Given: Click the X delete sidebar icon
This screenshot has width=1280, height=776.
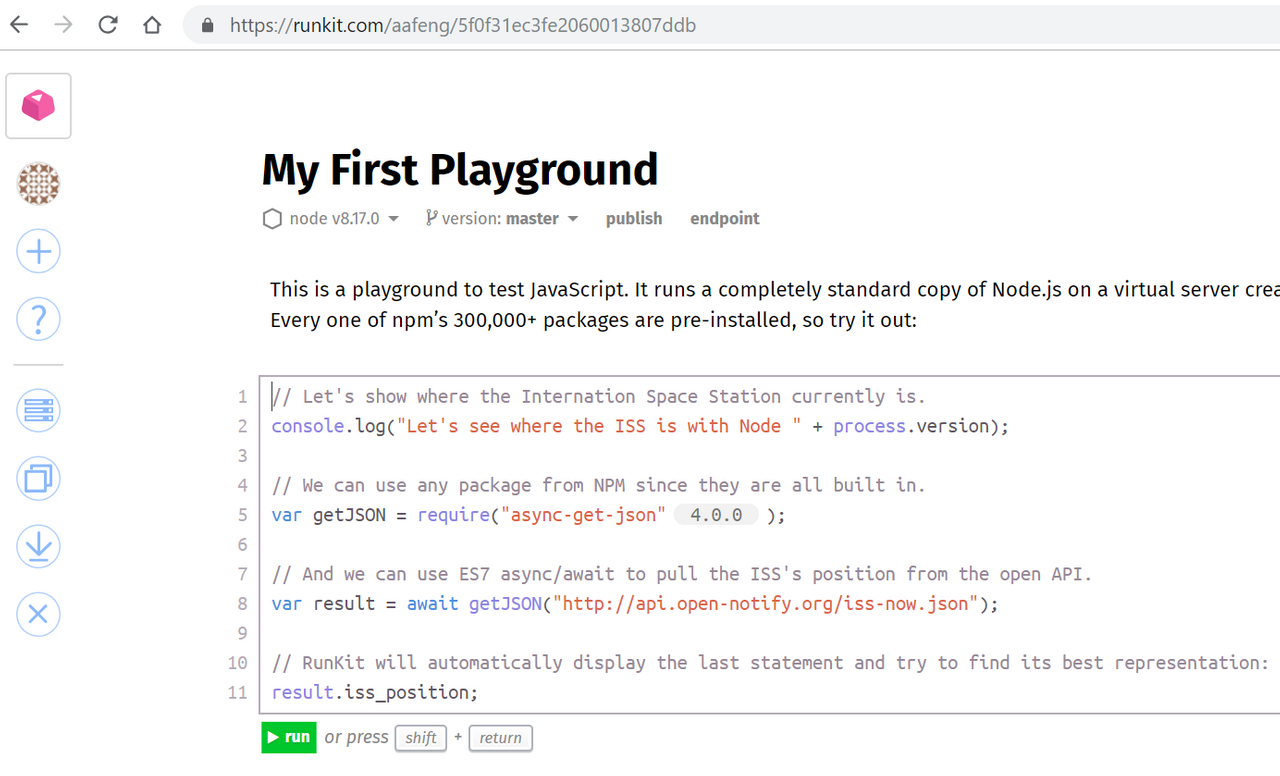Looking at the screenshot, I should tap(39, 614).
